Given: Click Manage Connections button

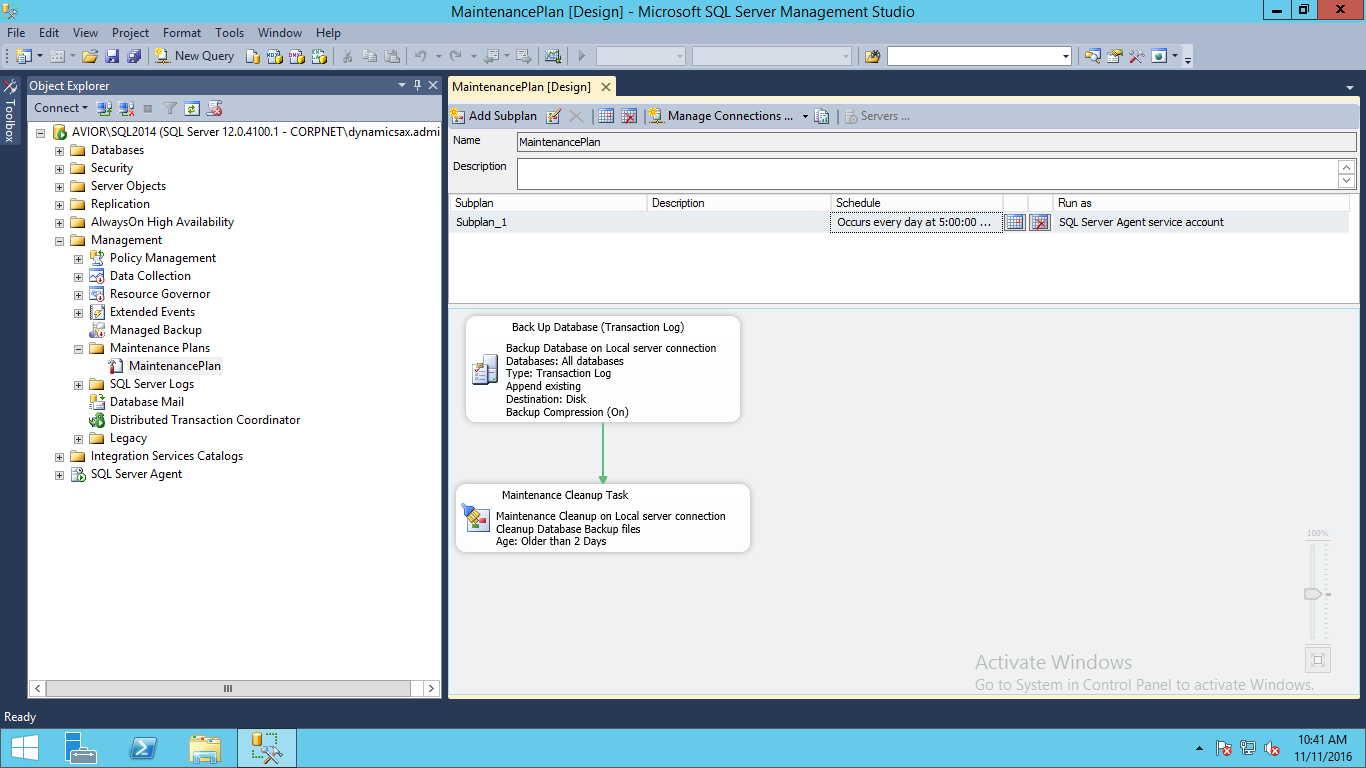Looking at the screenshot, I should 722,116.
